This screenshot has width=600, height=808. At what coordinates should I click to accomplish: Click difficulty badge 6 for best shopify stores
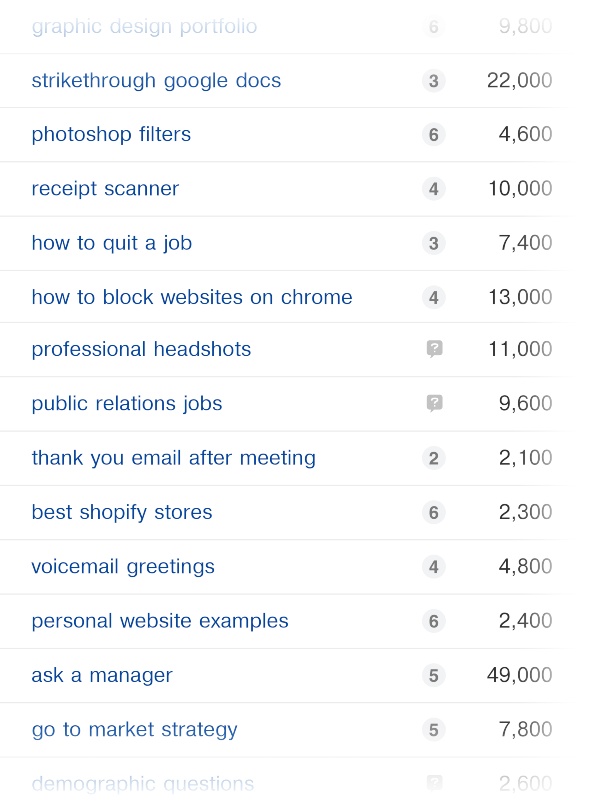(433, 513)
